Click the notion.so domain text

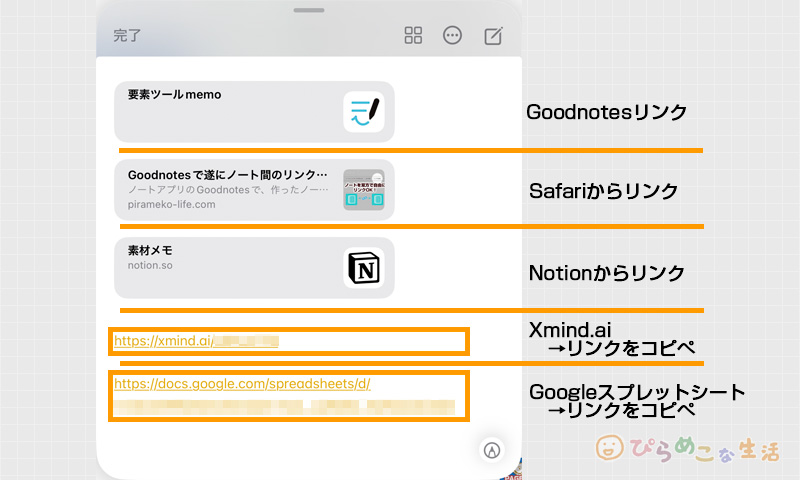point(150,265)
